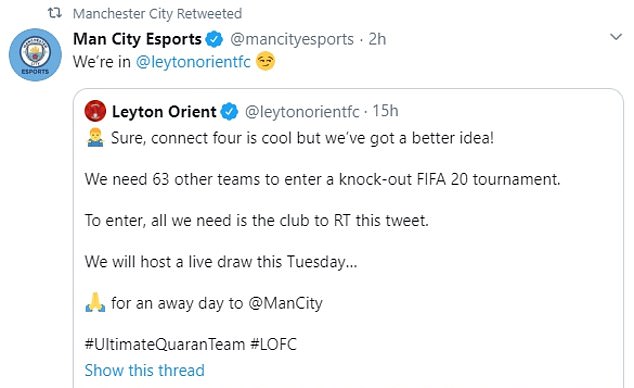Open the Man City Esports display name
This screenshot has width=634, height=388.
tap(137, 39)
